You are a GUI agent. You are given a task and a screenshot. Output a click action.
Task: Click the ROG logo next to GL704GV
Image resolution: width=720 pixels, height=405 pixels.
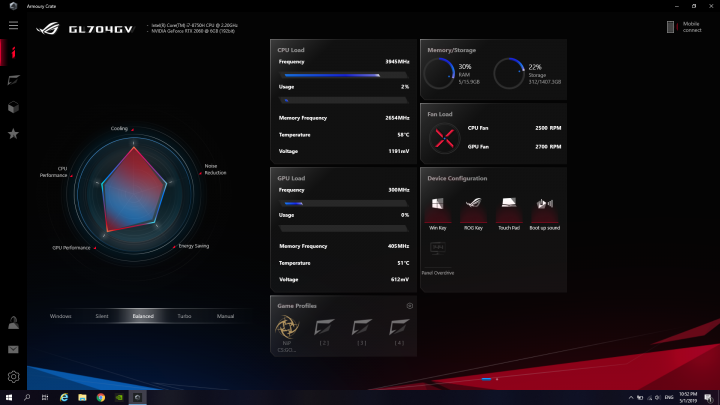point(48,29)
